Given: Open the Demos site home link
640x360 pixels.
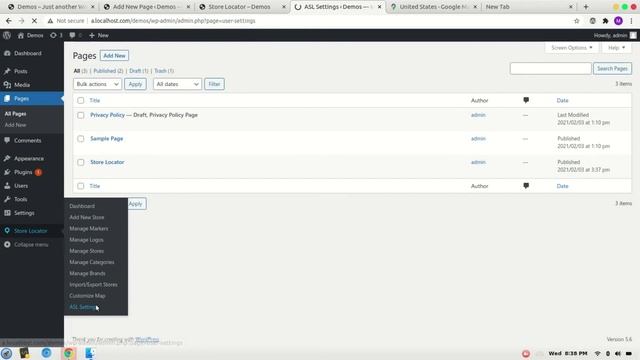Looking at the screenshot, I should click(31, 36).
